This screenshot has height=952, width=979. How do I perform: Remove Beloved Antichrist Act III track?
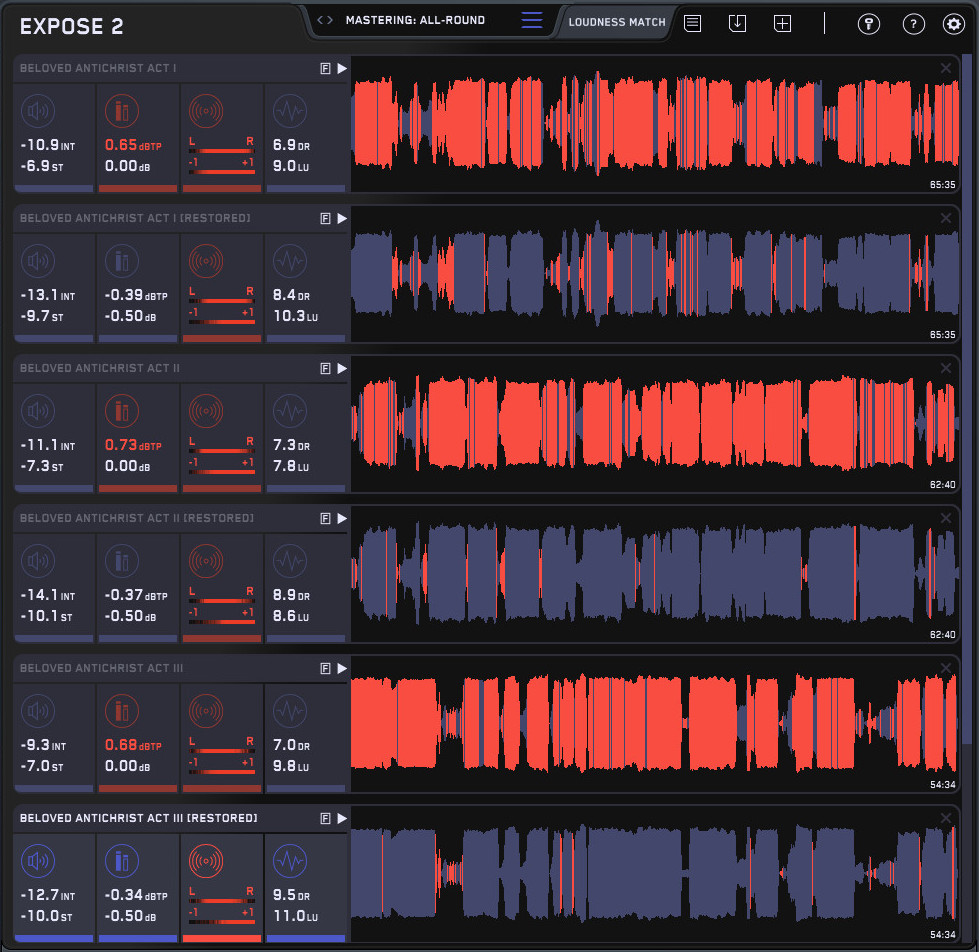946,668
